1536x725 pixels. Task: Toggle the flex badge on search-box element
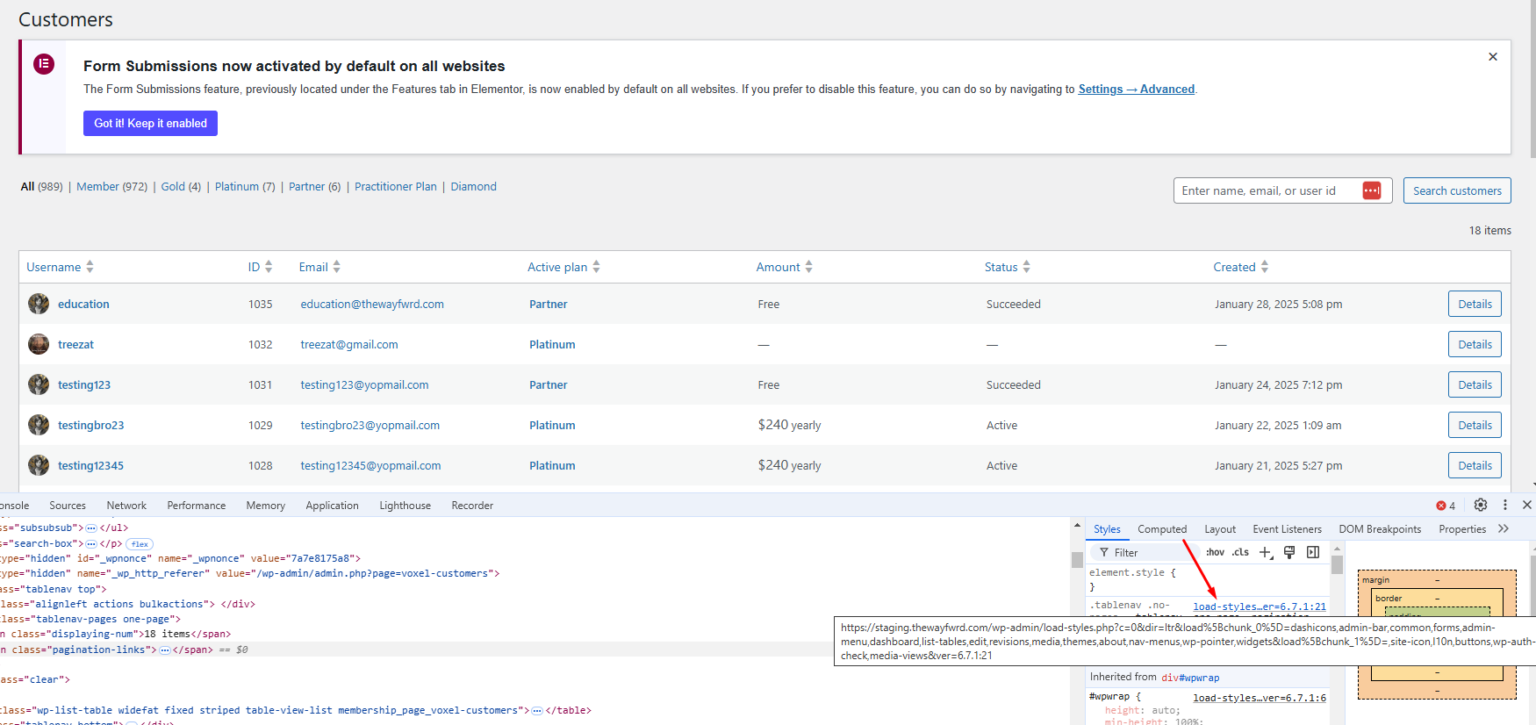tap(138, 543)
